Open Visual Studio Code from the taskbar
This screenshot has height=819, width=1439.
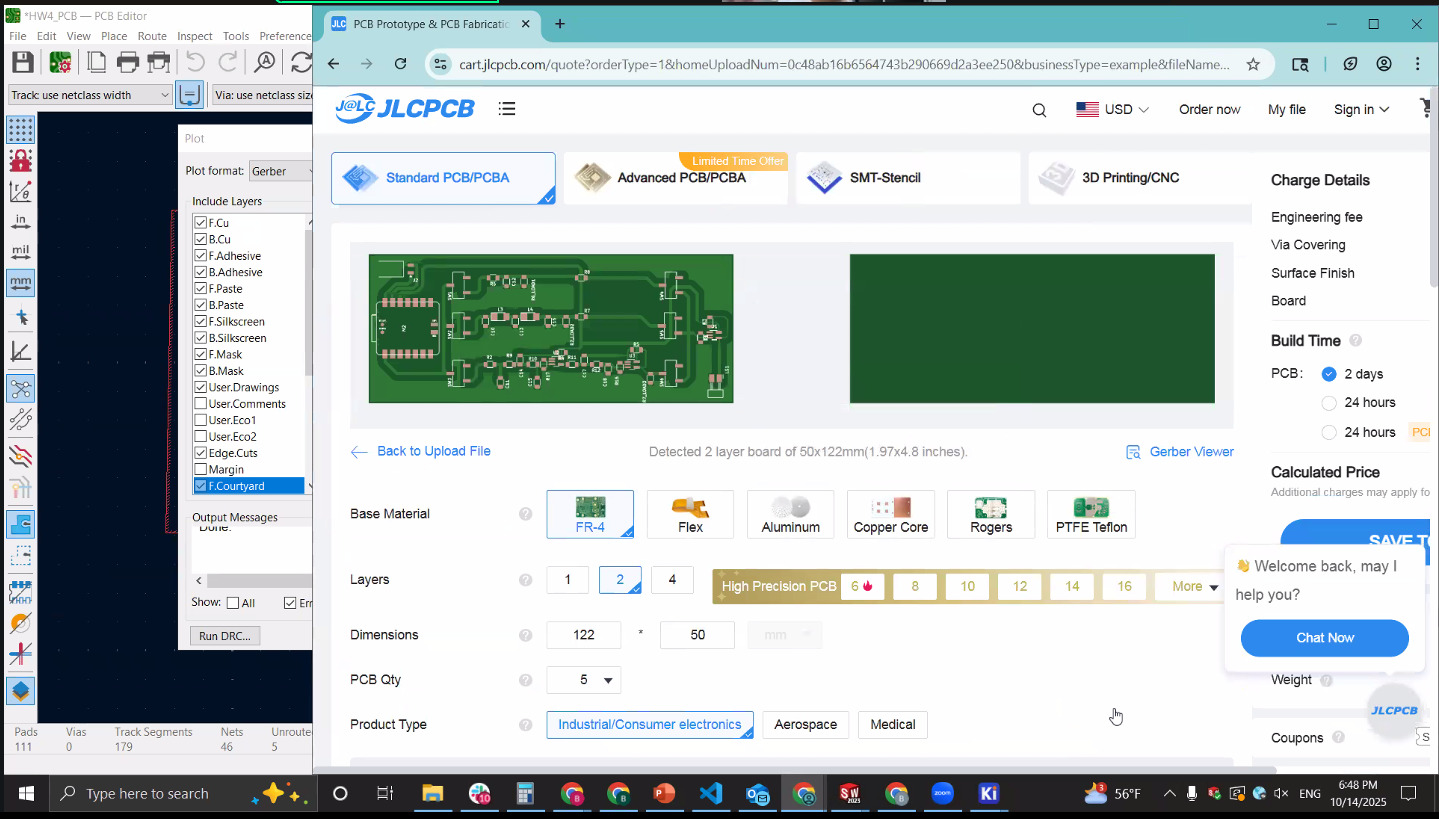[x=710, y=794]
